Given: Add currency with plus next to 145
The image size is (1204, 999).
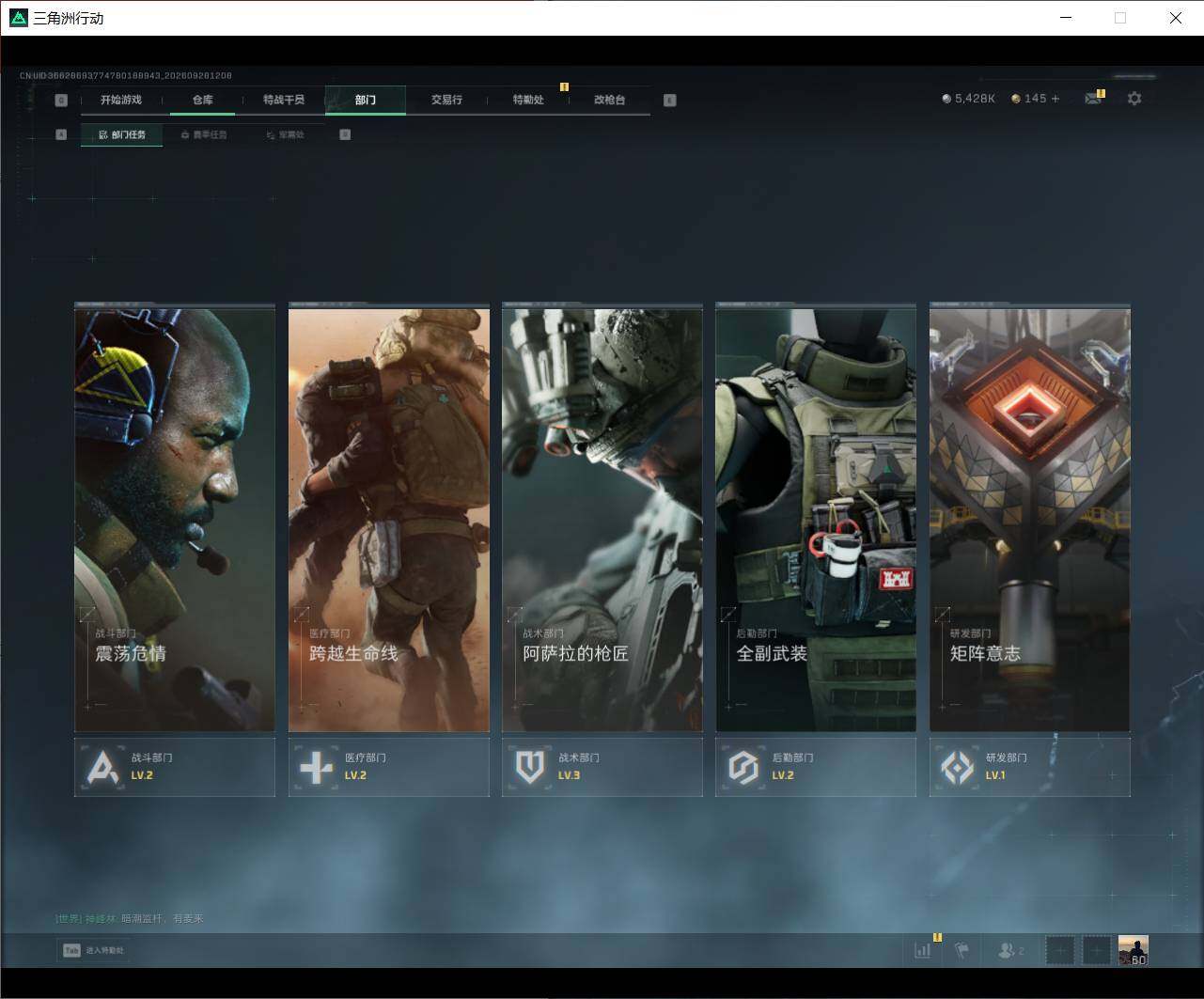Looking at the screenshot, I should coord(1055,99).
